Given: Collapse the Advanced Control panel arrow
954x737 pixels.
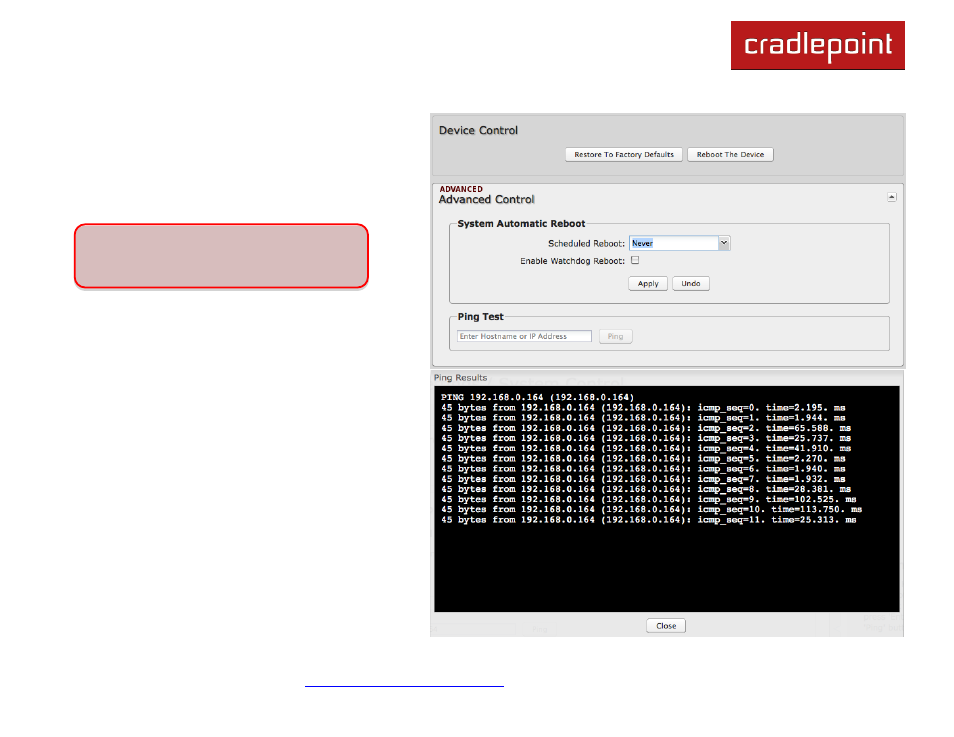Looking at the screenshot, I should [891, 197].
